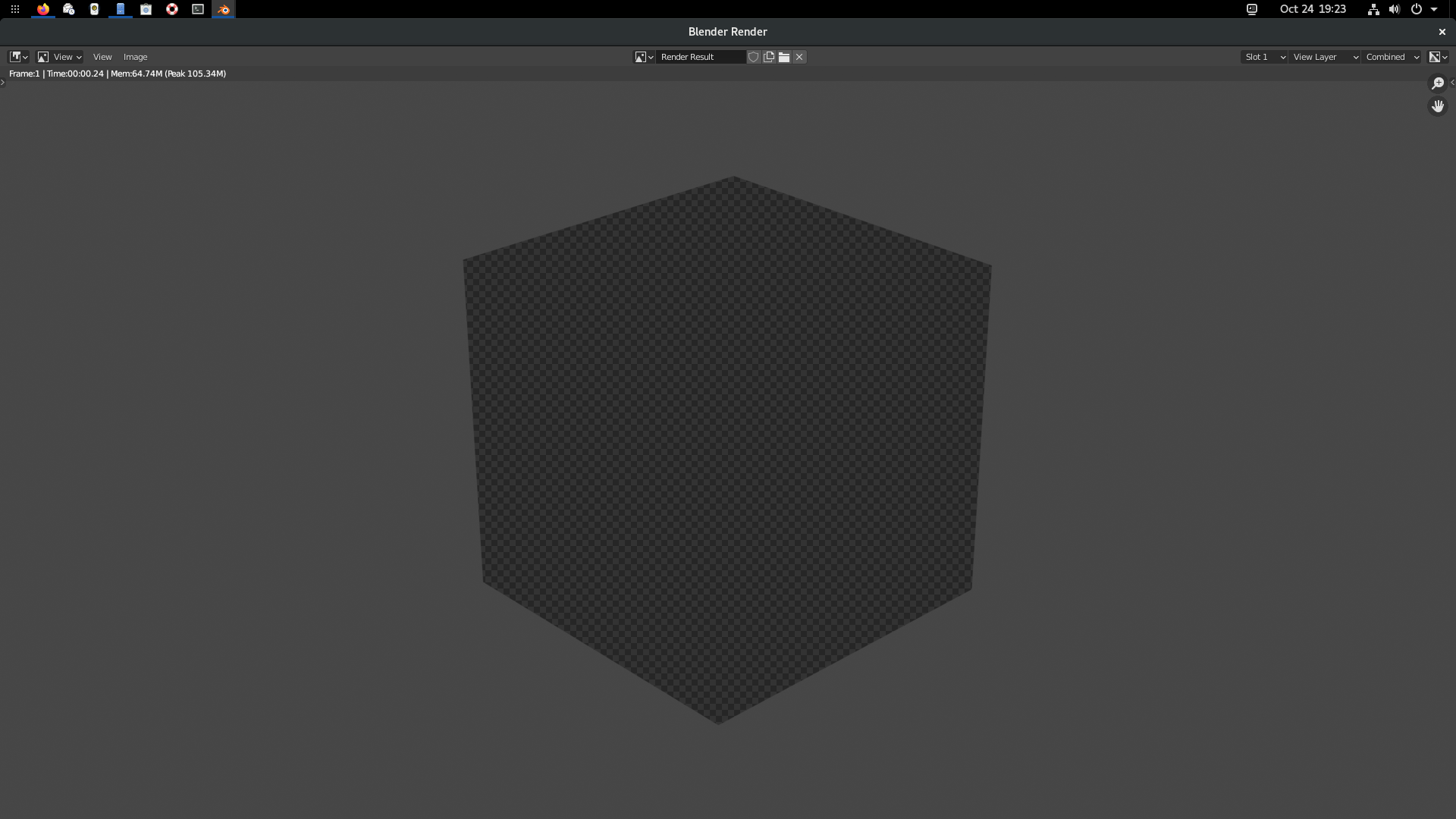Open the Combined pass dropdown
Viewport: 1456px width, 819px height.
coord(1392,57)
